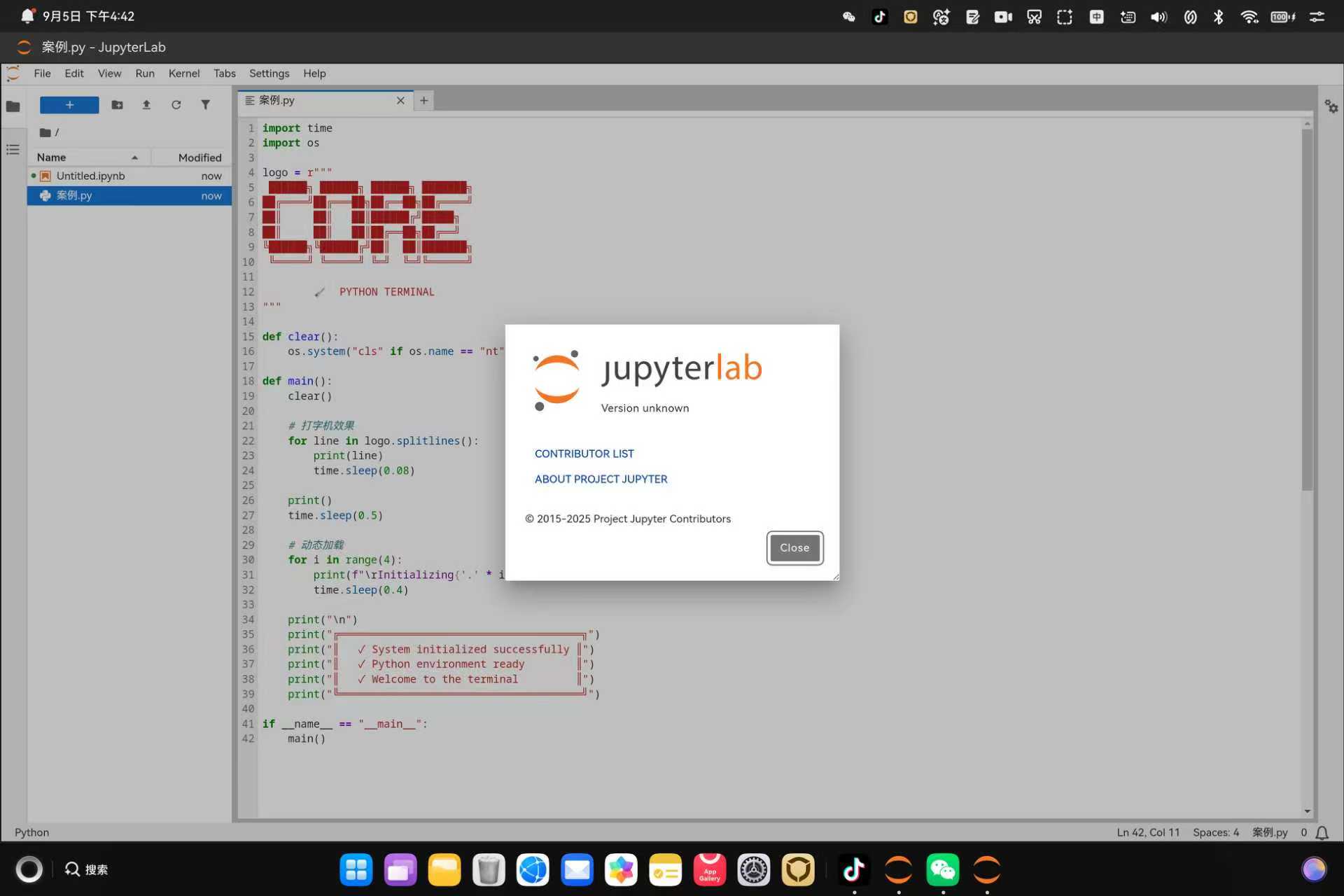The image size is (1344, 896).
Task: Open control center sliders icon
Action: 1317,17
